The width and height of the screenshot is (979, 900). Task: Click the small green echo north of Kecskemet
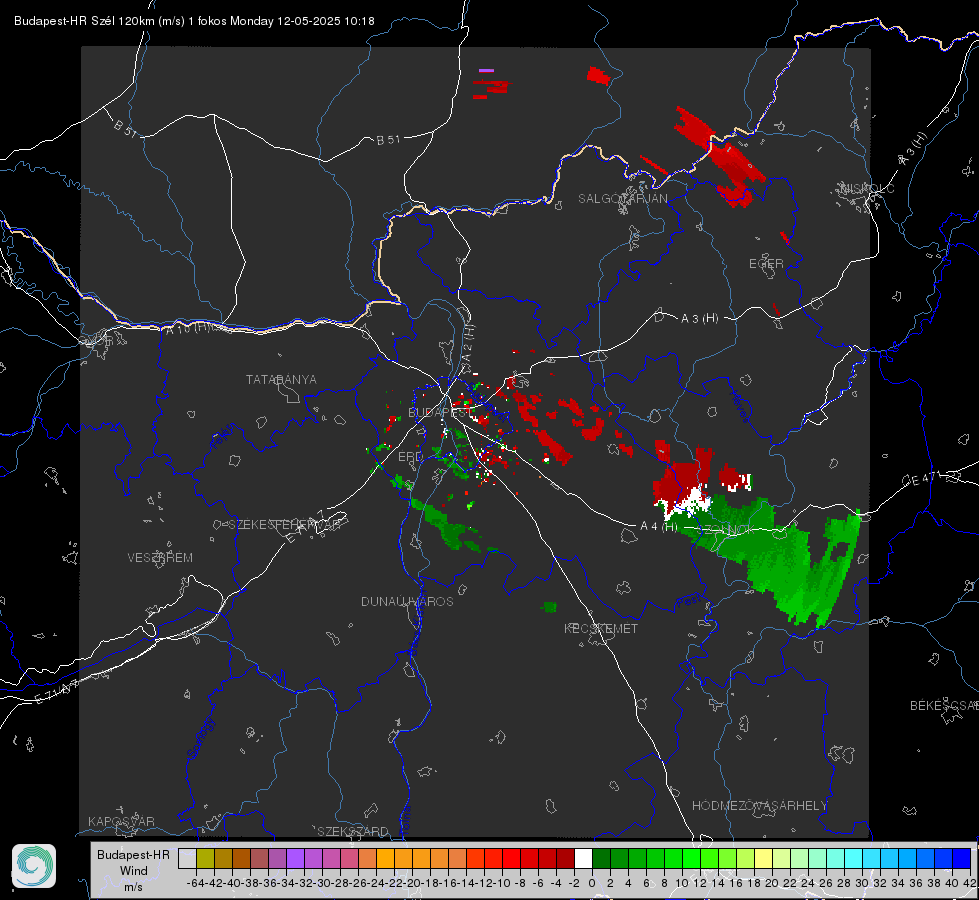[x=549, y=606]
